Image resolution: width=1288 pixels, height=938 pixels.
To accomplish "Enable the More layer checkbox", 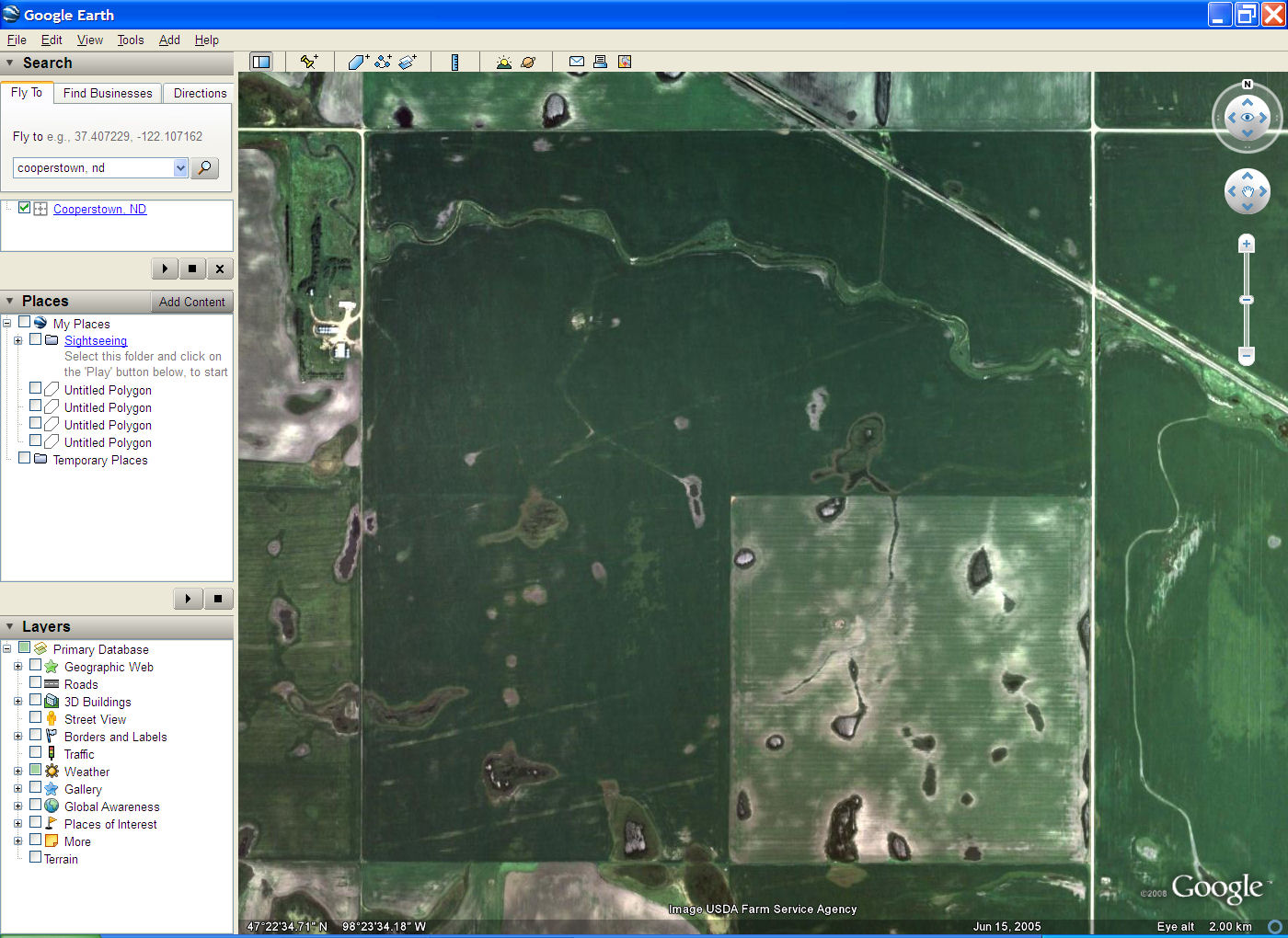I will [35, 840].
